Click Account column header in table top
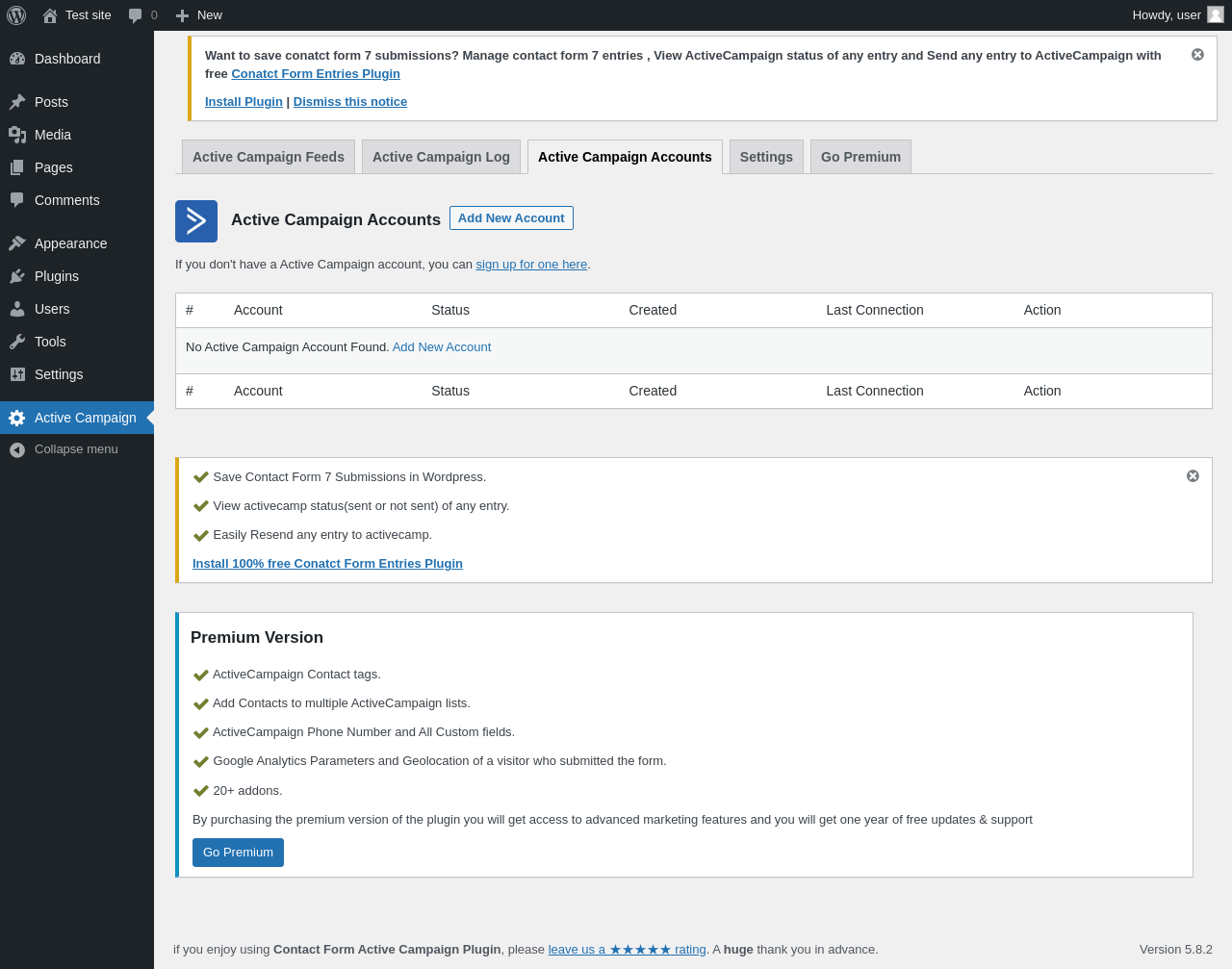 (x=258, y=310)
